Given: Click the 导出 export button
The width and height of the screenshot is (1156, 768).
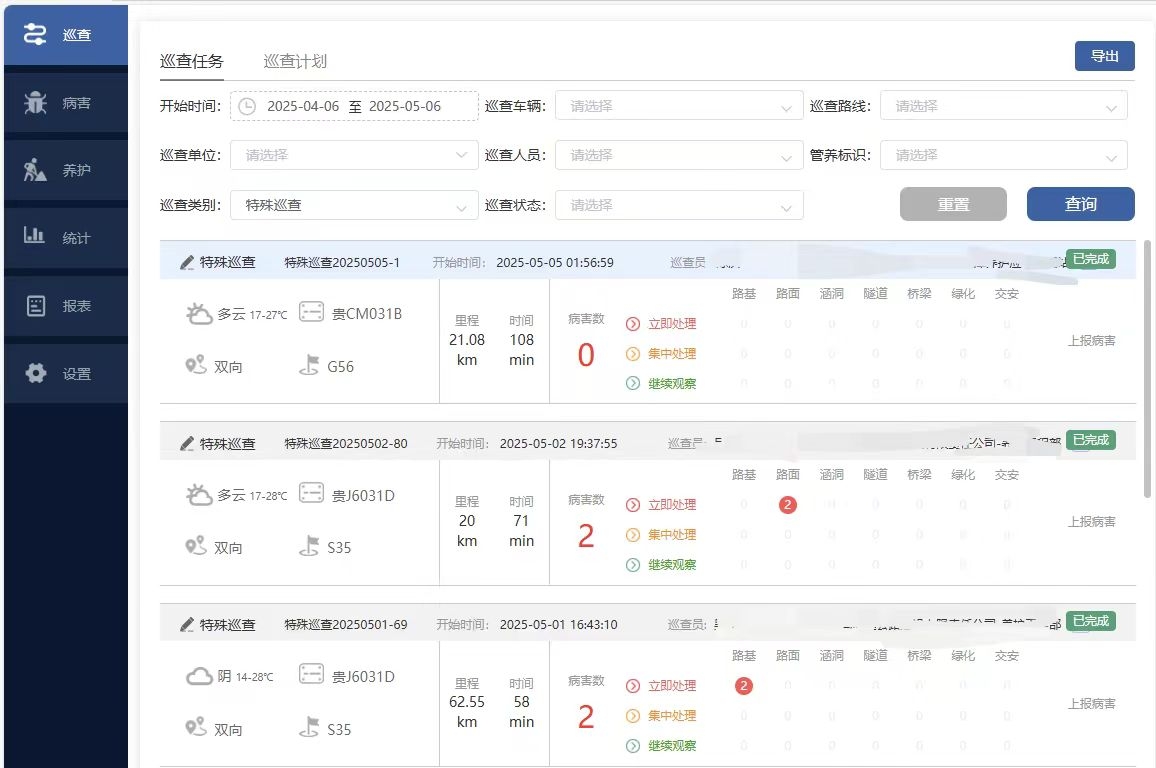Looking at the screenshot, I should click(x=1104, y=56).
